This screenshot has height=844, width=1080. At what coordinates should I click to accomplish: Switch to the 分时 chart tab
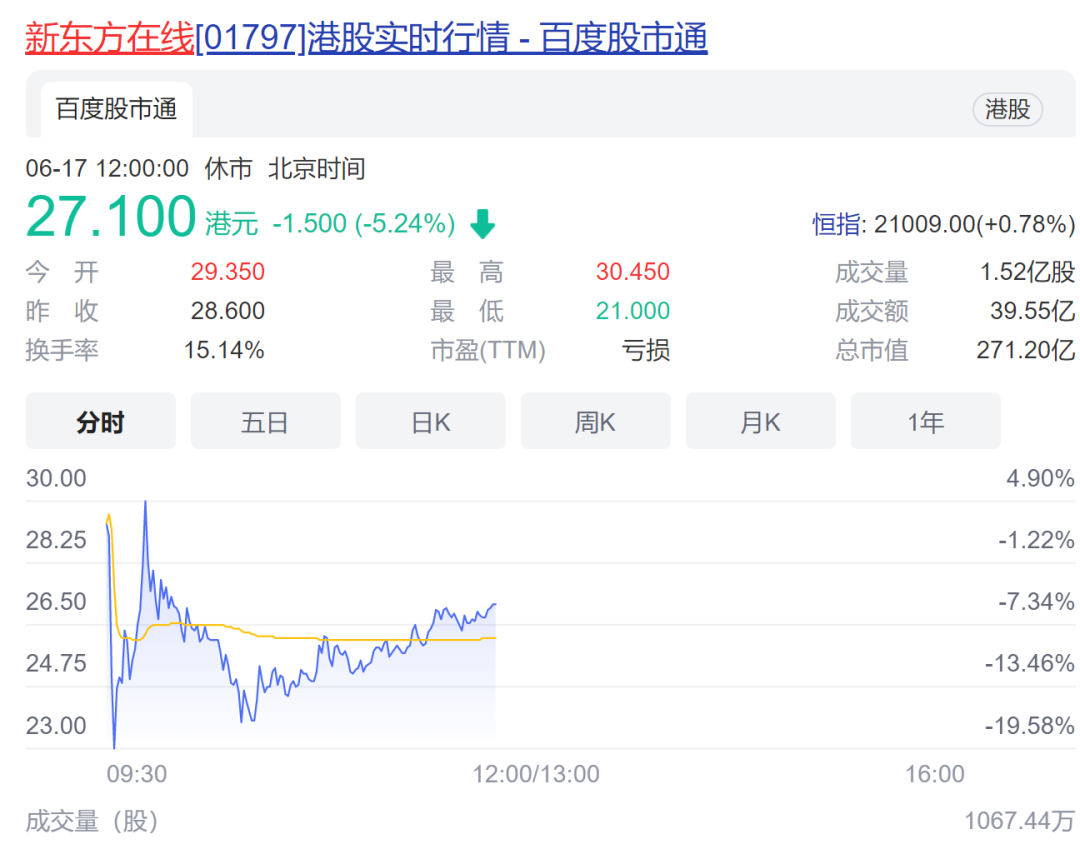[x=100, y=422]
